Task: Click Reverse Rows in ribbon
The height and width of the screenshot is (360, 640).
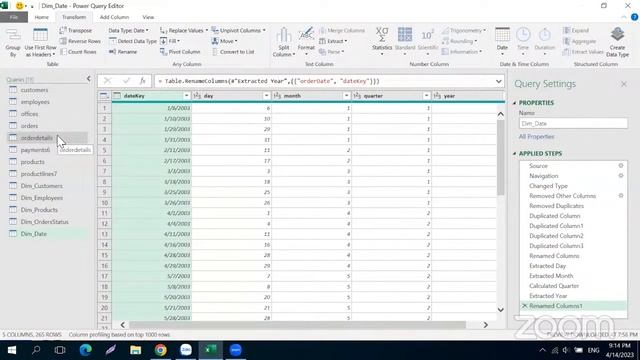Action: (80, 41)
